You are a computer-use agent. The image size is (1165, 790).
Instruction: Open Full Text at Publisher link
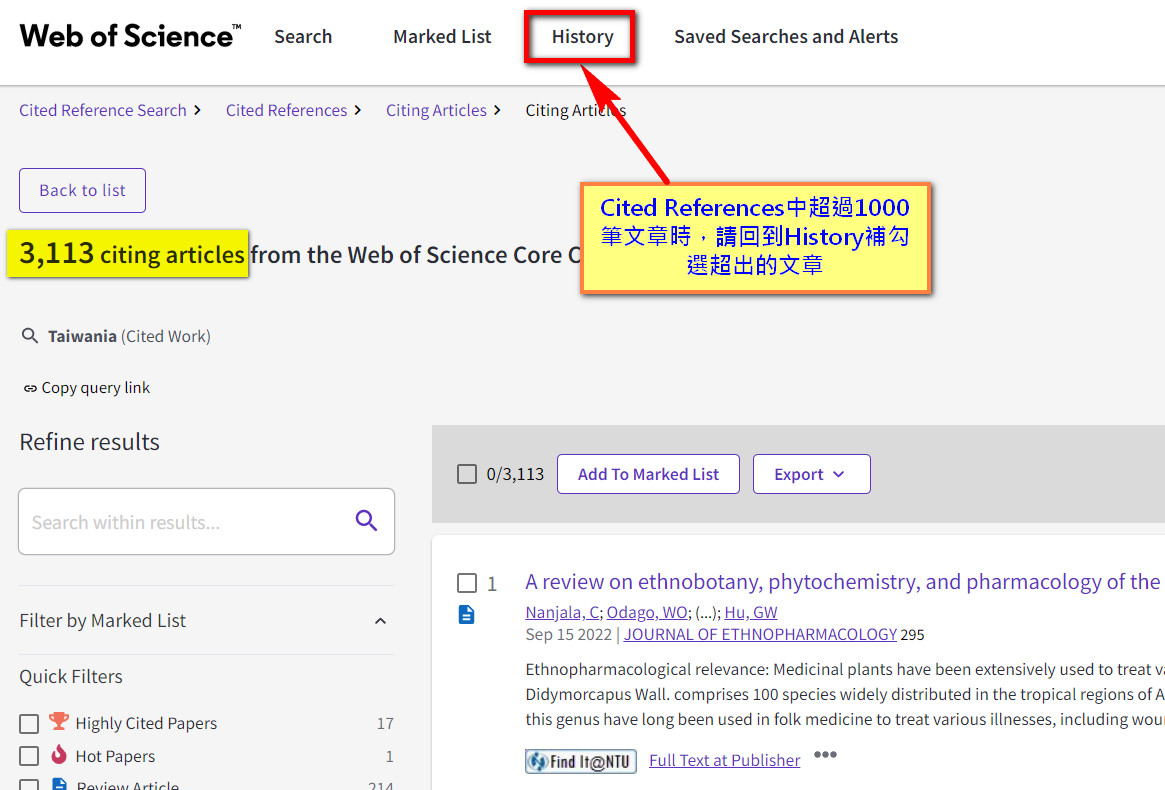point(724,760)
